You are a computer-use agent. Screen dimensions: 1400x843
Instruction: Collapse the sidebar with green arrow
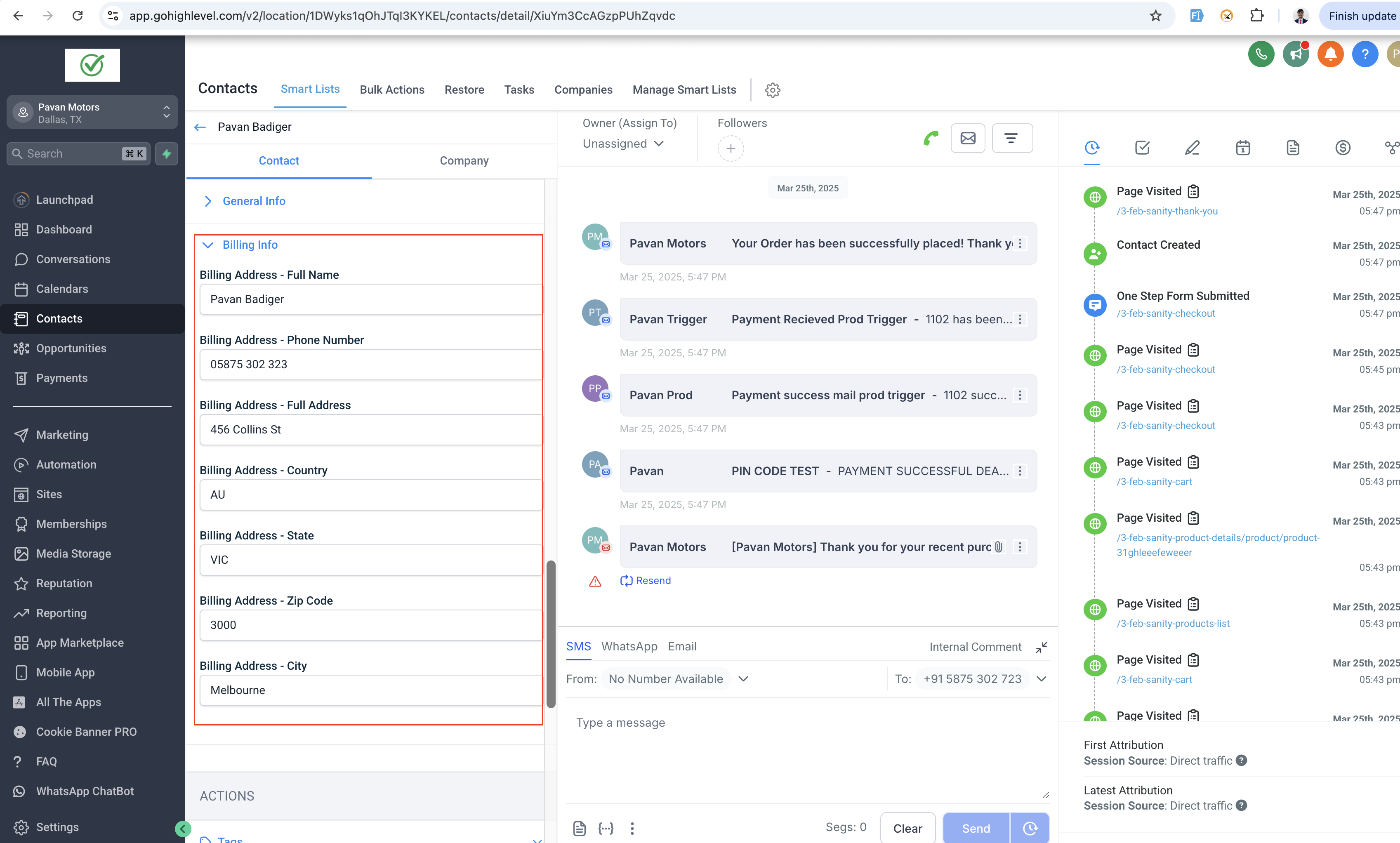point(183,829)
